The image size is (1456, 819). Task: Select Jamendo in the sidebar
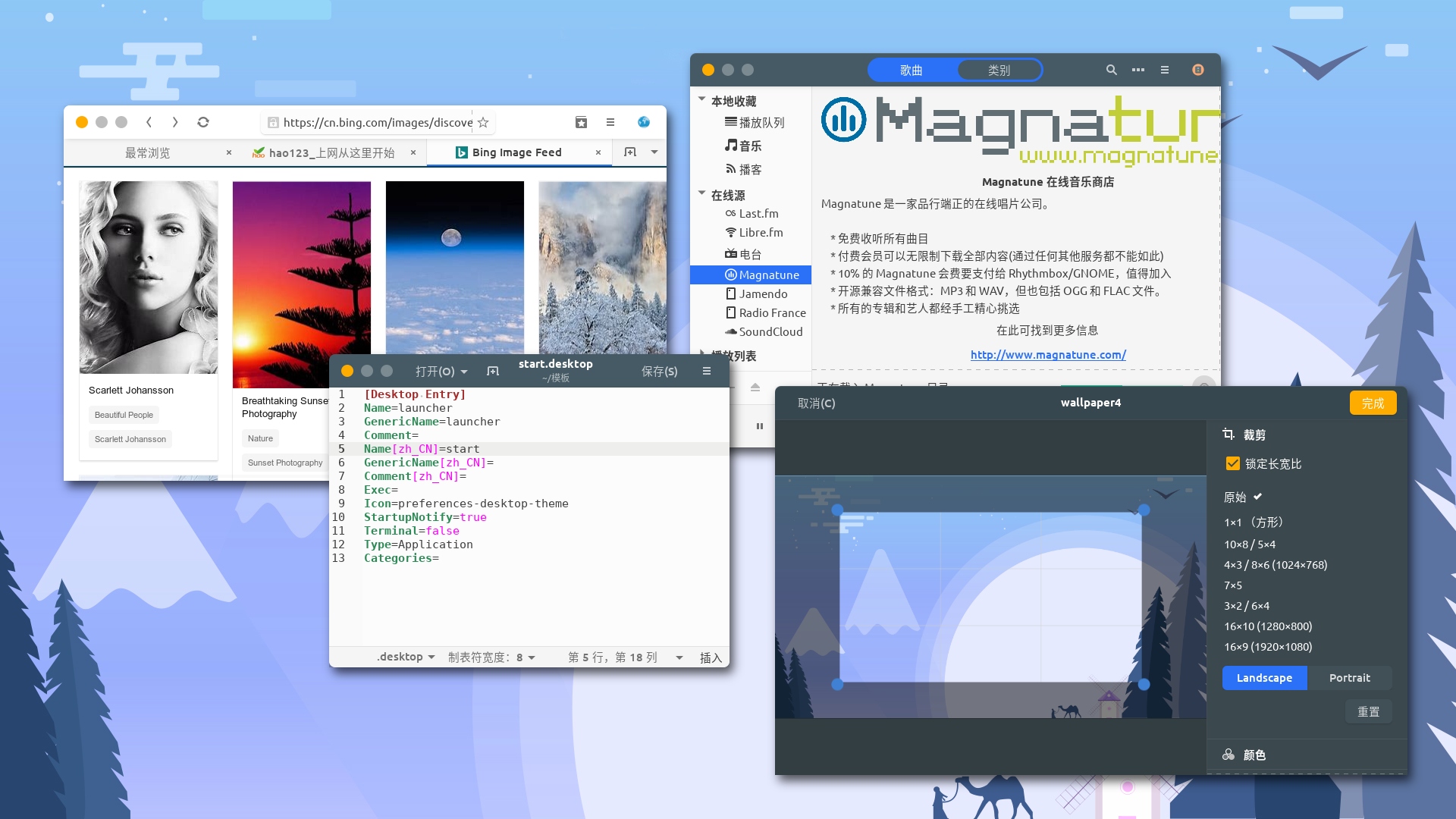pos(751,294)
